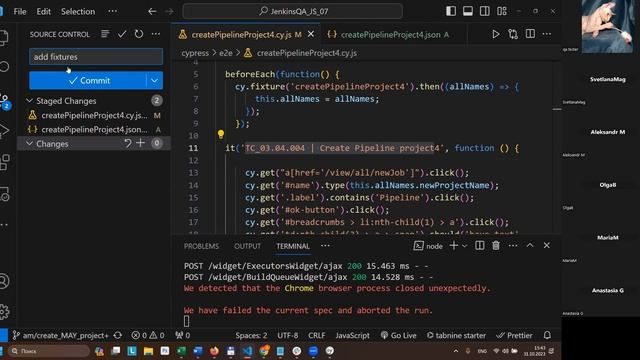Click the e2e breadcrumb segment
The height and width of the screenshot is (360, 640).
(226, 53)
